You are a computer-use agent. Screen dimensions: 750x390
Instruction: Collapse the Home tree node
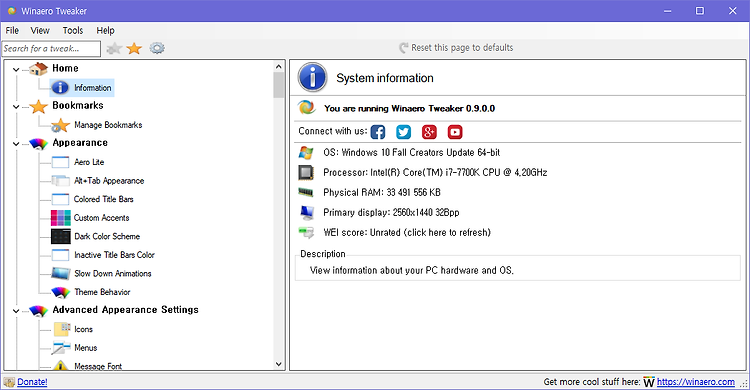pyautogui.click(x=16, y=69)
